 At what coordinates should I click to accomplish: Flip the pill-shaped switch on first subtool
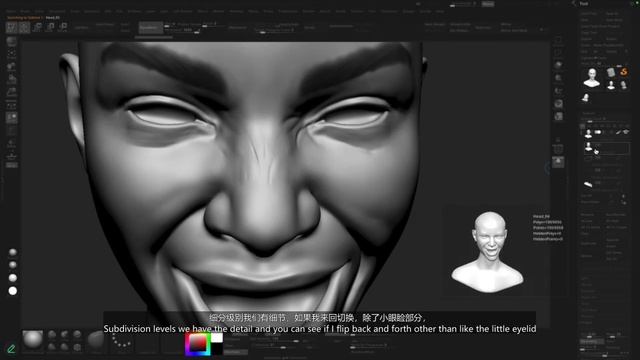[598, 132]
